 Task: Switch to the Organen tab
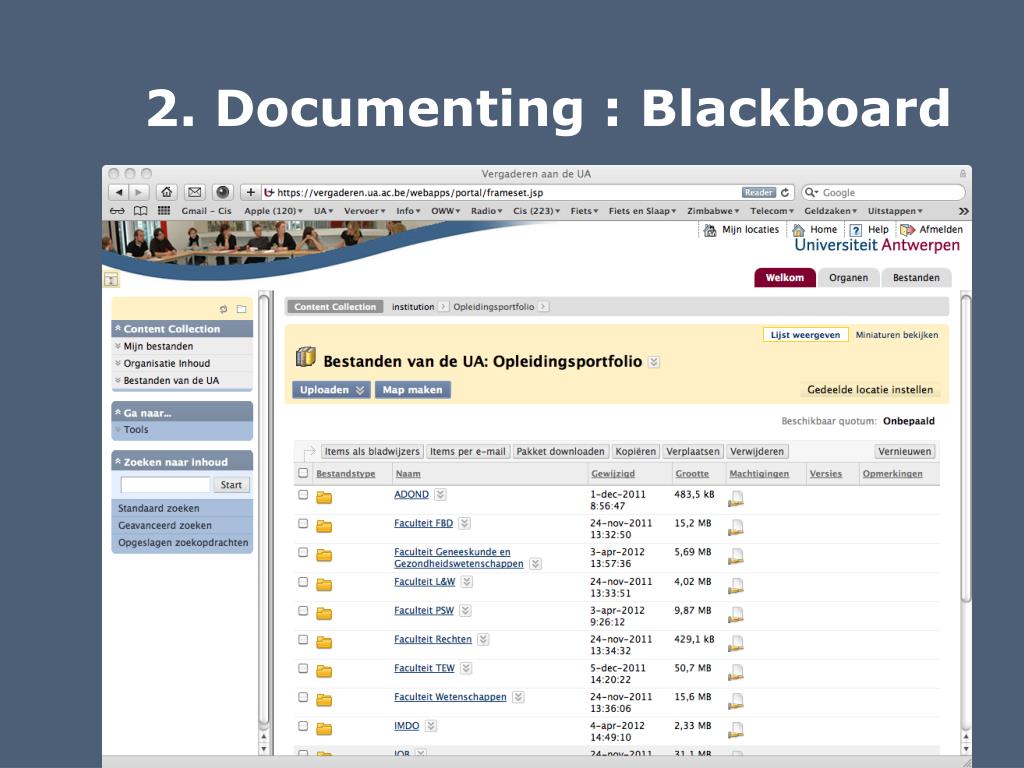click(848, 278)
